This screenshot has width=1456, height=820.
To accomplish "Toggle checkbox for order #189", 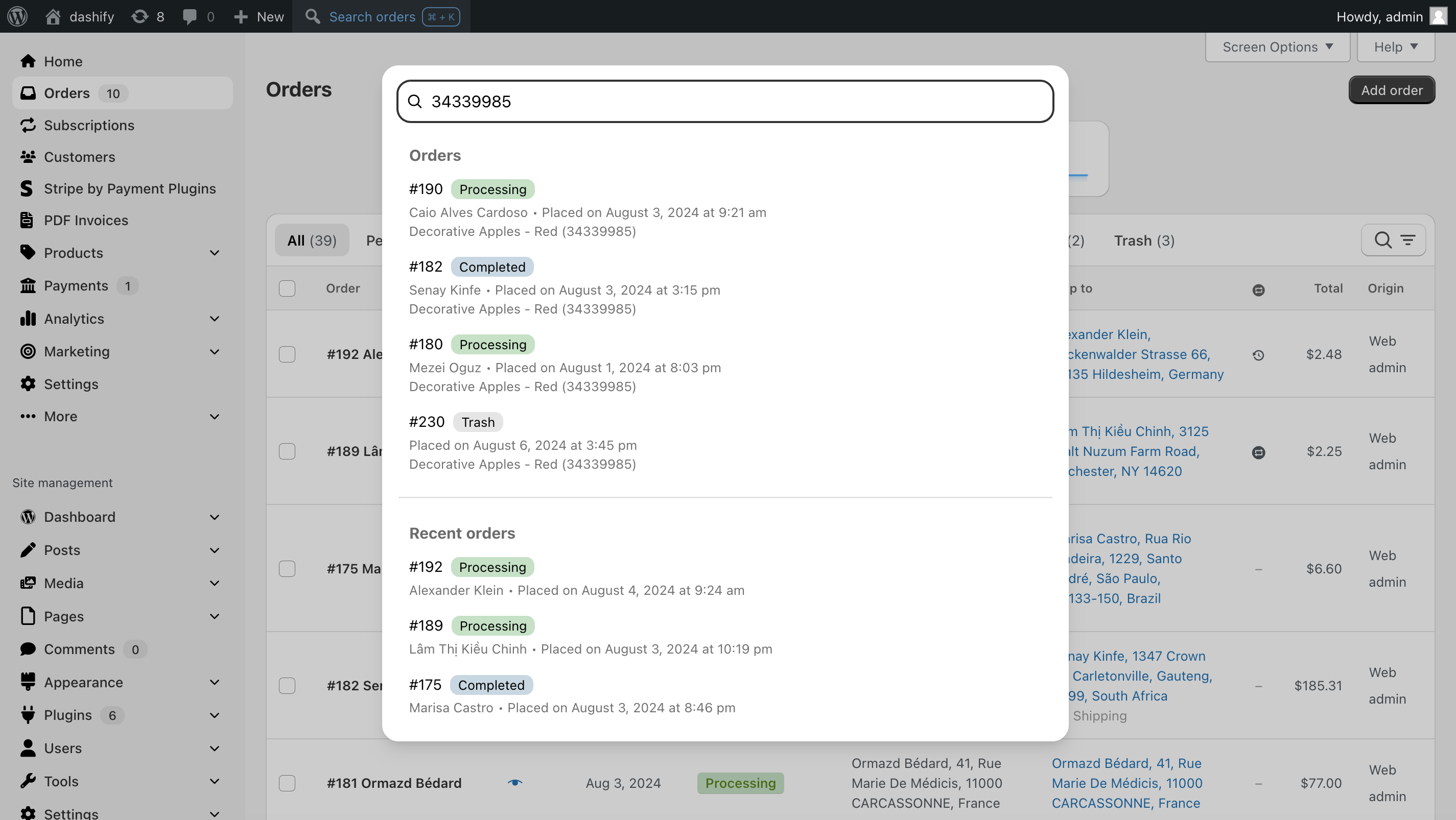I will click(287, 451).
